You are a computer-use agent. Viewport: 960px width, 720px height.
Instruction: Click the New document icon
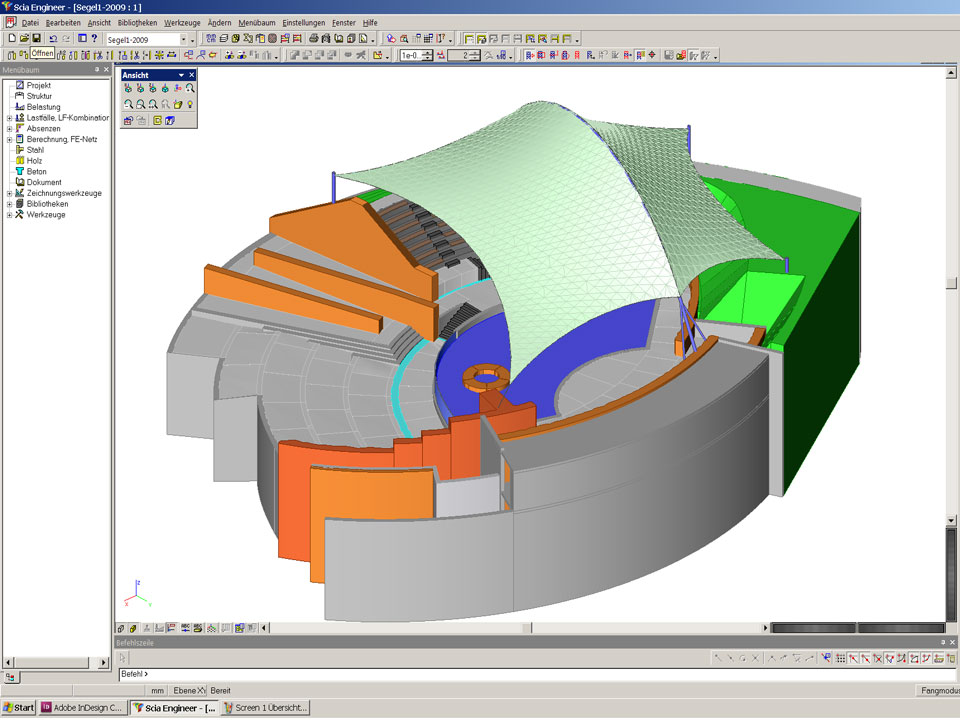coord(11,38)
